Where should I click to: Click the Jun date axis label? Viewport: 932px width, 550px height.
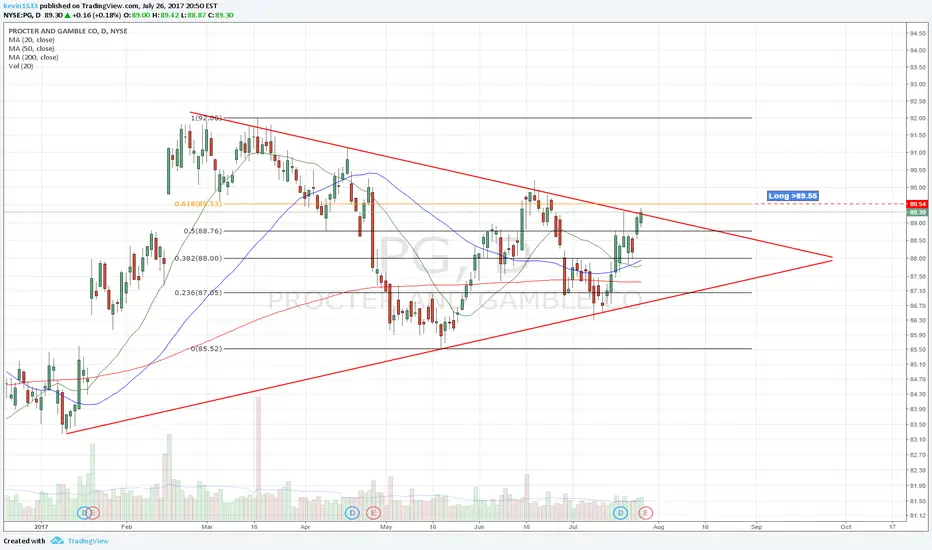pos(479,527)
